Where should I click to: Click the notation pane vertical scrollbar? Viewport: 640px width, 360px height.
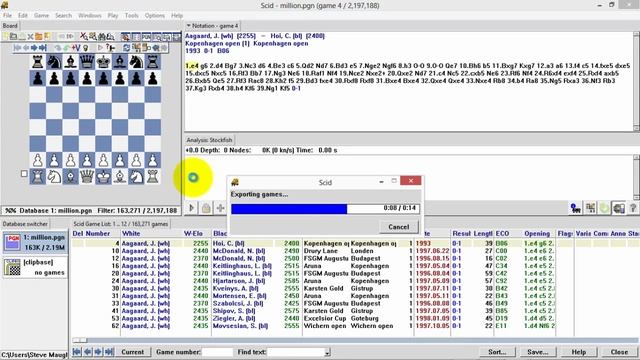pyautogui.click(x=636, y=82)
